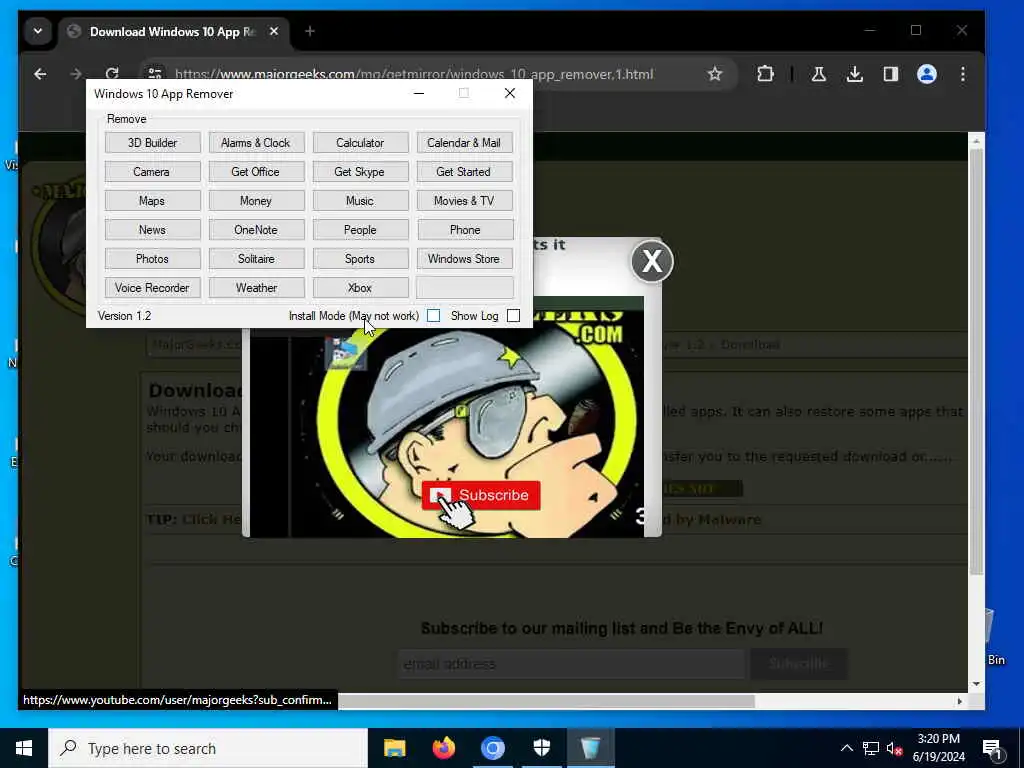Remove the Money app
1024x768 pixels.
tap(256, 200)
